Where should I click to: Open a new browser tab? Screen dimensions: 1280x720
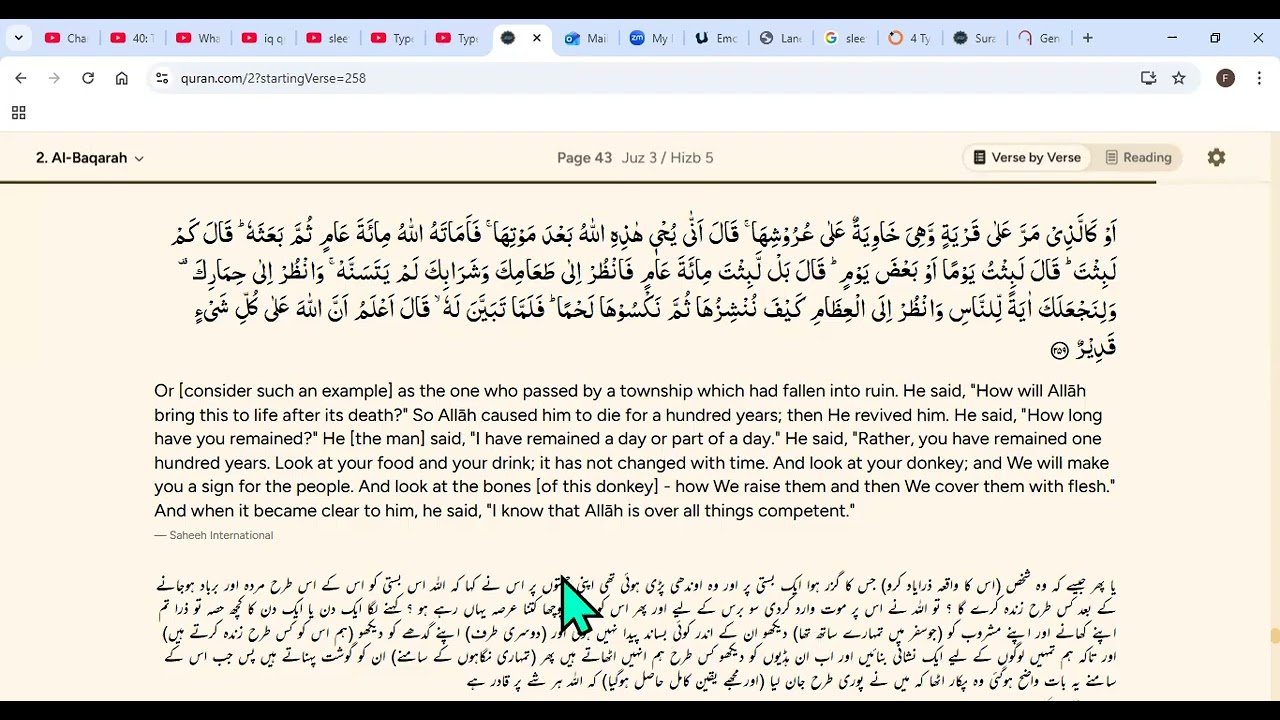pyautogui.click(x=1088, y=38)
